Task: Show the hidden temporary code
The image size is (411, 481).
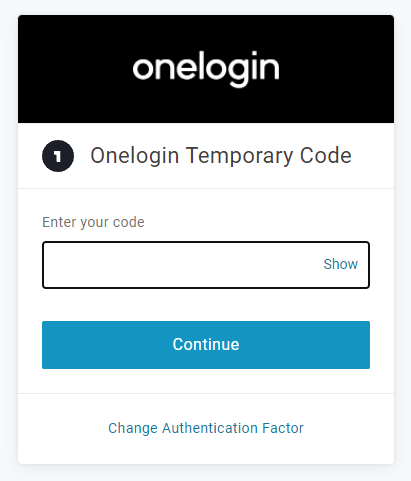Action: [x=340, y=264]
